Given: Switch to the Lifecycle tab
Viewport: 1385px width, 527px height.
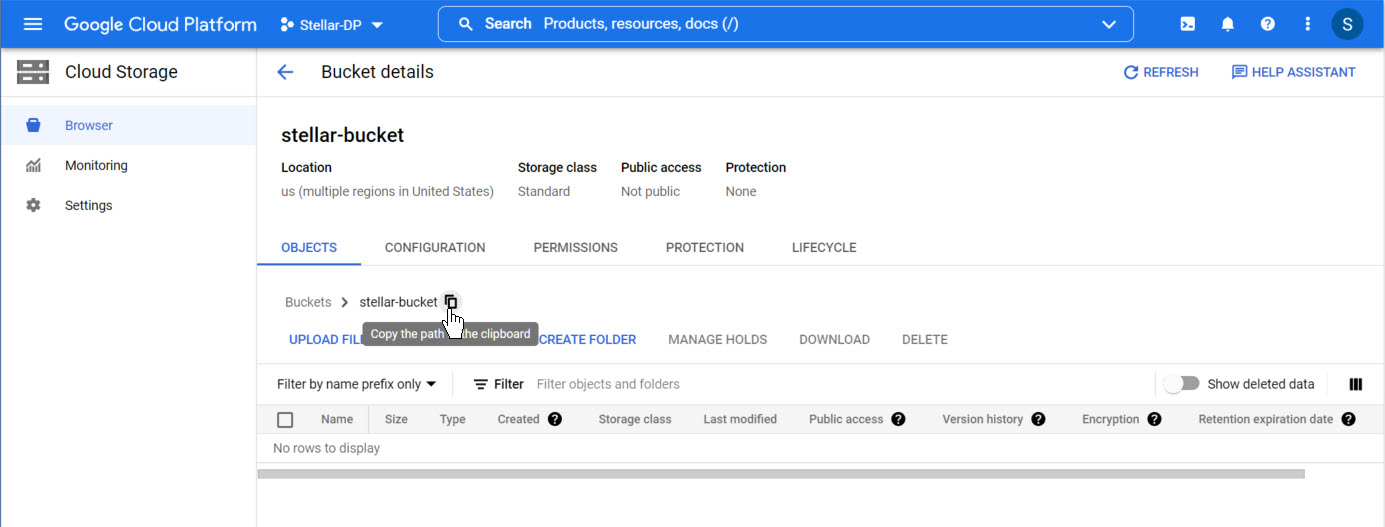Looking at the screenshot, I should [824, 247].
